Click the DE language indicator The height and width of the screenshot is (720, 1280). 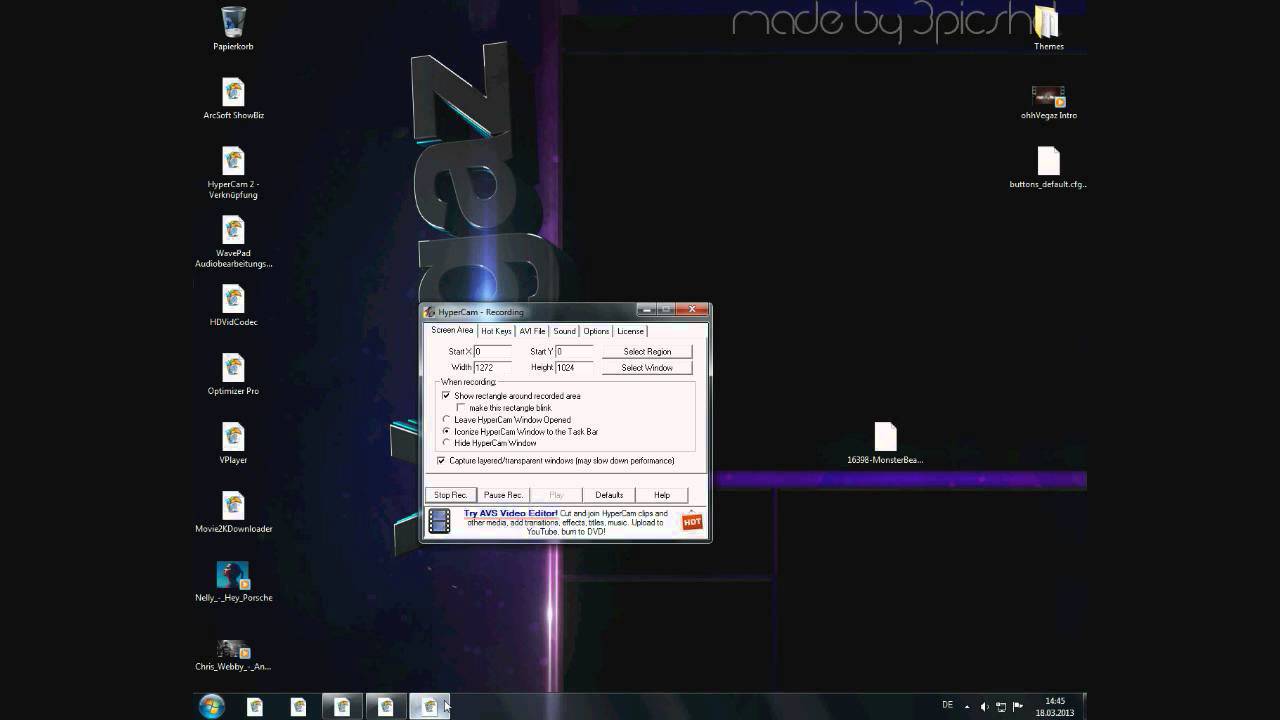(x=947, y=705)
